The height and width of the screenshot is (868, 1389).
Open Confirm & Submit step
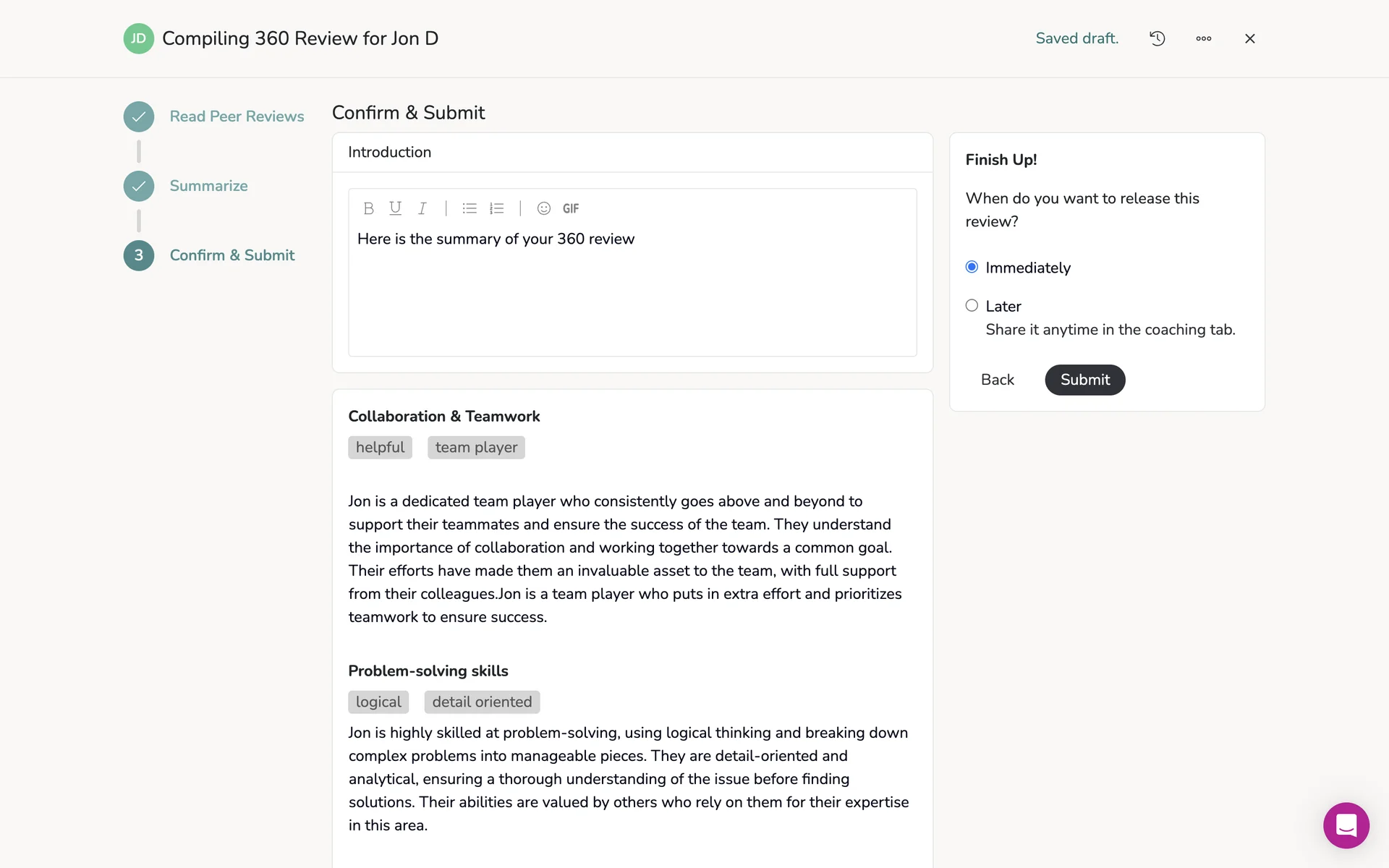click(x=231, y=255)
